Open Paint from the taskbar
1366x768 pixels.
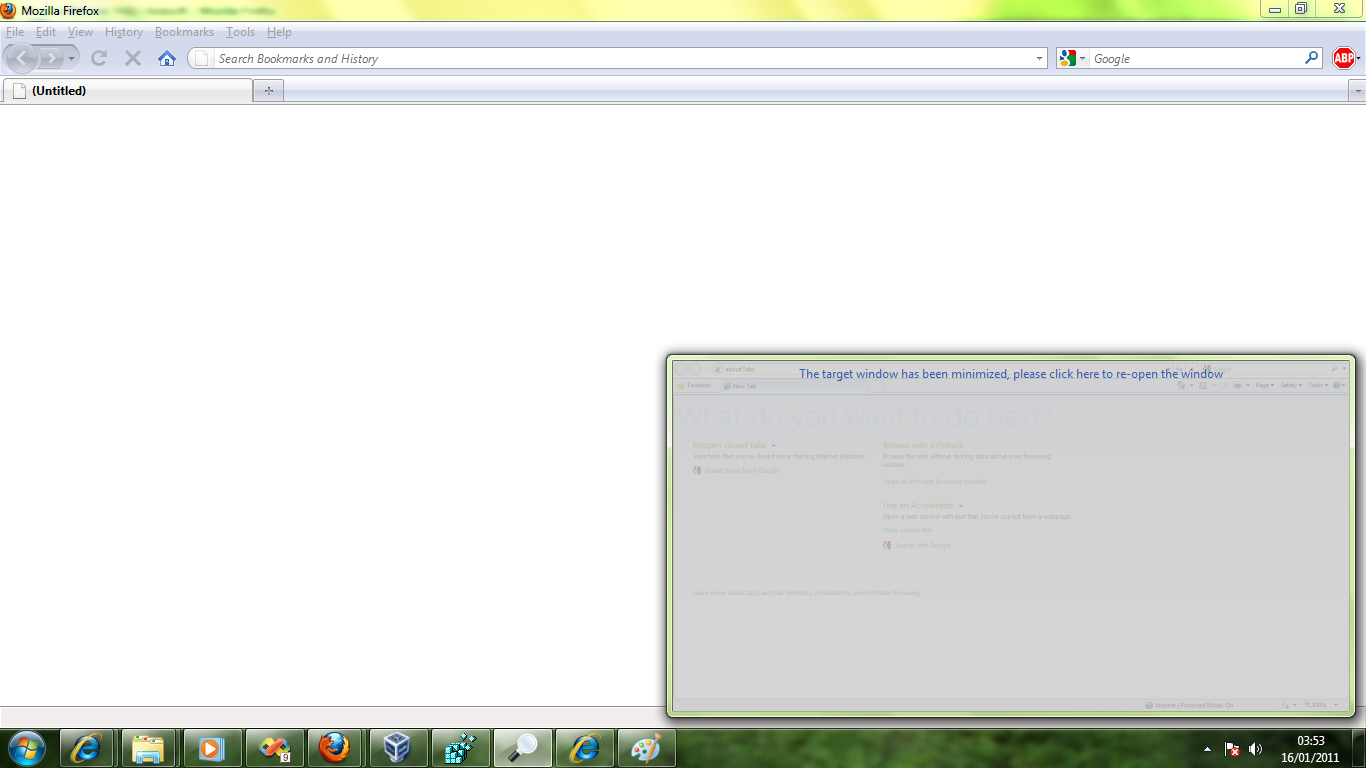[x=646, y=748]
